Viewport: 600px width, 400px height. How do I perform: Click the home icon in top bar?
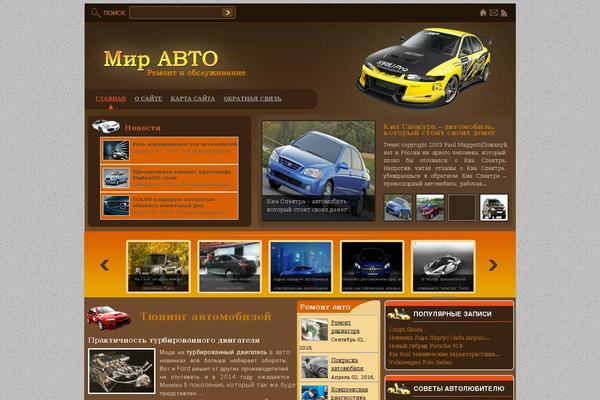click(x=483, y=13)
